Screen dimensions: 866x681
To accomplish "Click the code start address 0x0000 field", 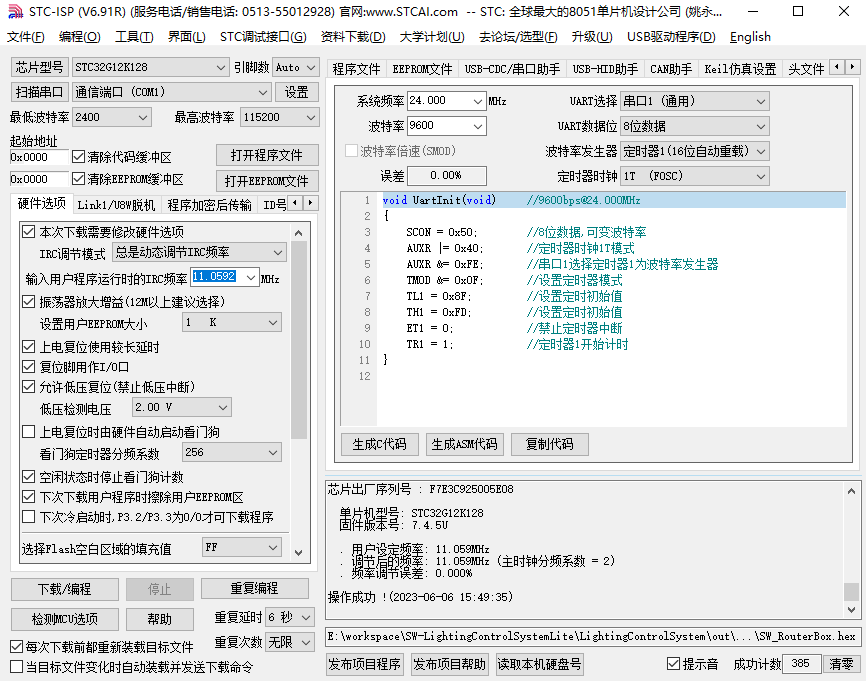I will point(39,157).
